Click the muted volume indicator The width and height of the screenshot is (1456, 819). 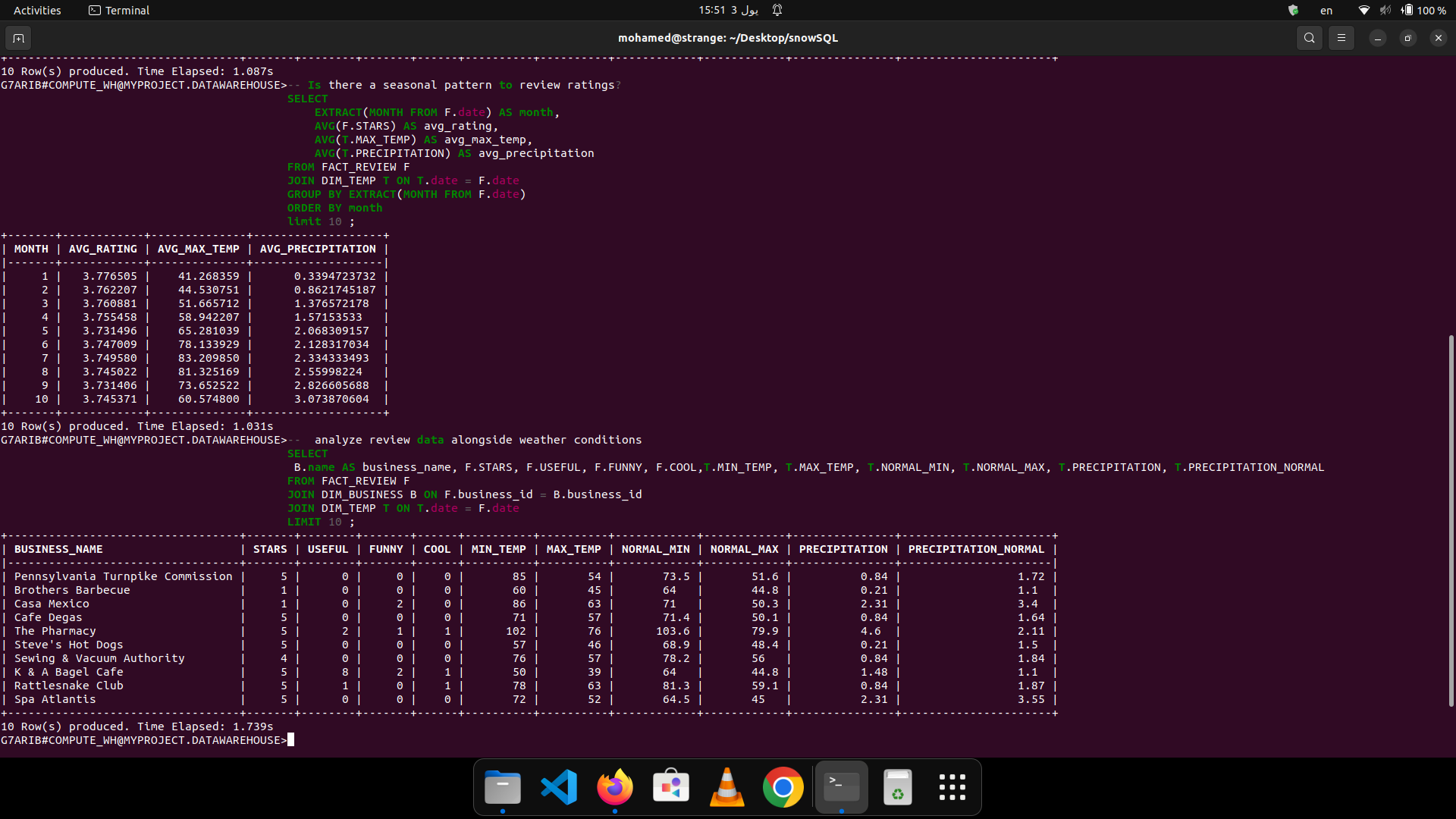point(1385,11)
